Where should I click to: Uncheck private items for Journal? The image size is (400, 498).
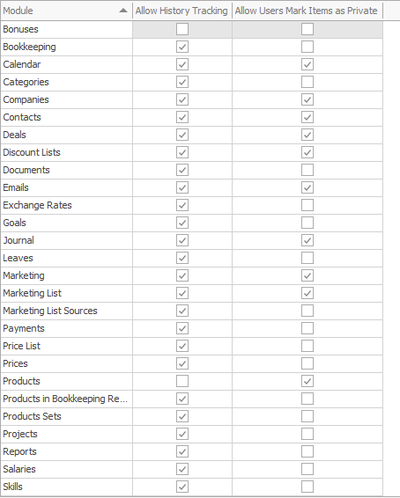pyautogui.click(x=307, y=240)
